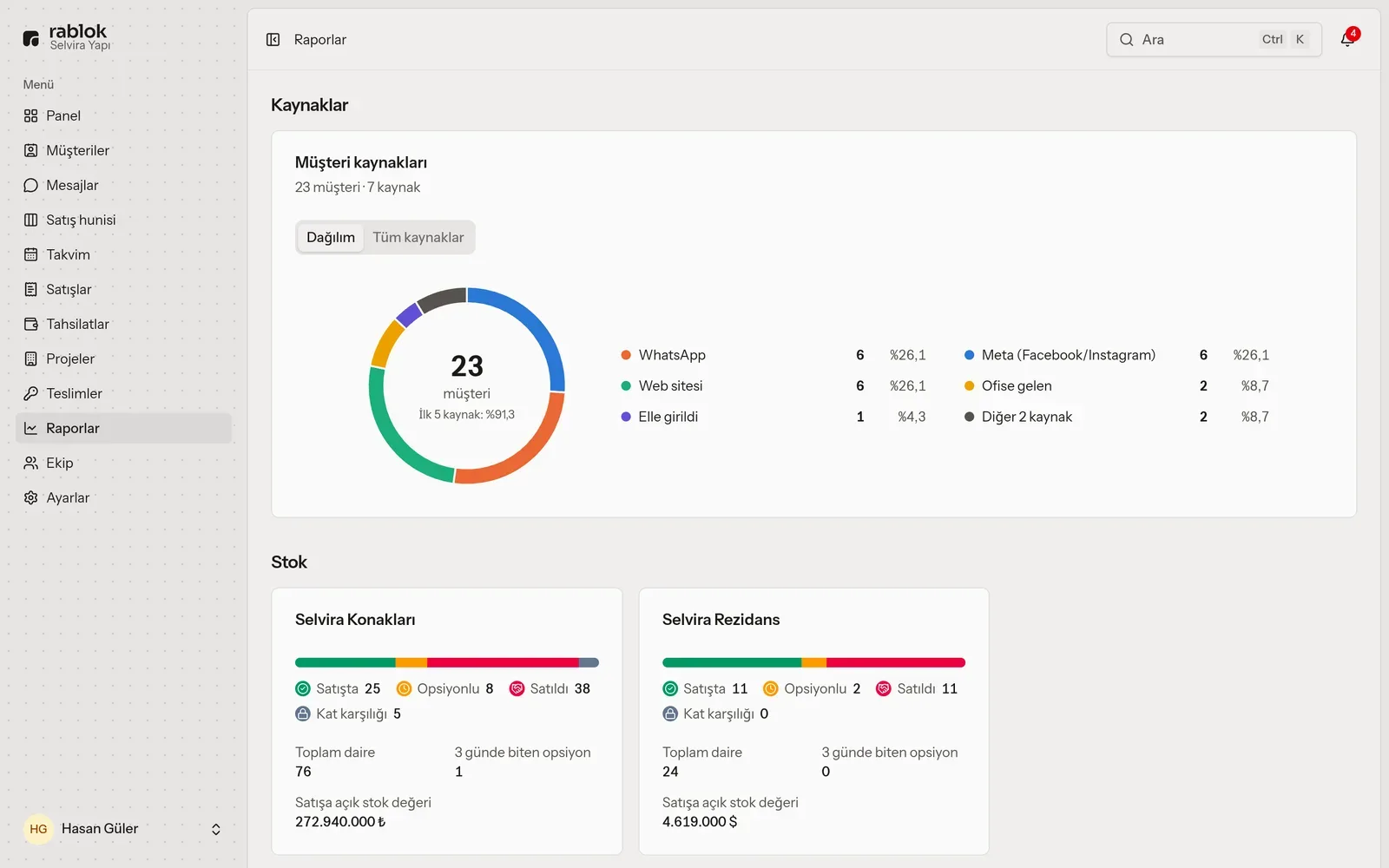
Task: Open the notifications bell
Action: click(x=1347, y=39)
